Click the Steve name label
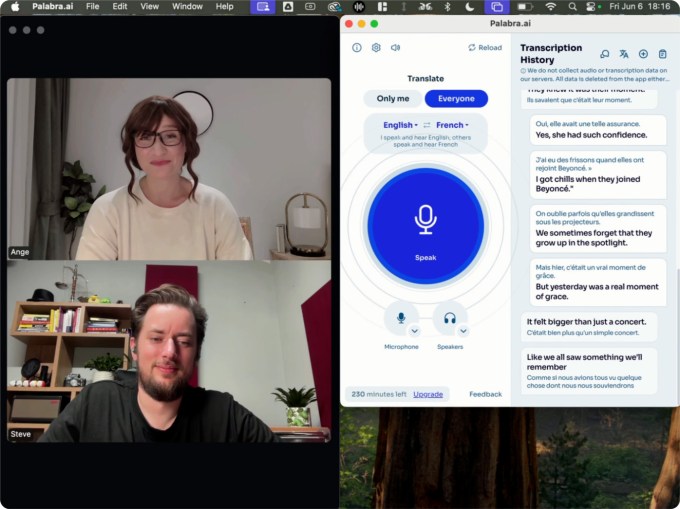Image resolution: width=680 pixels, height=509 pixels. tap(20, 434)
